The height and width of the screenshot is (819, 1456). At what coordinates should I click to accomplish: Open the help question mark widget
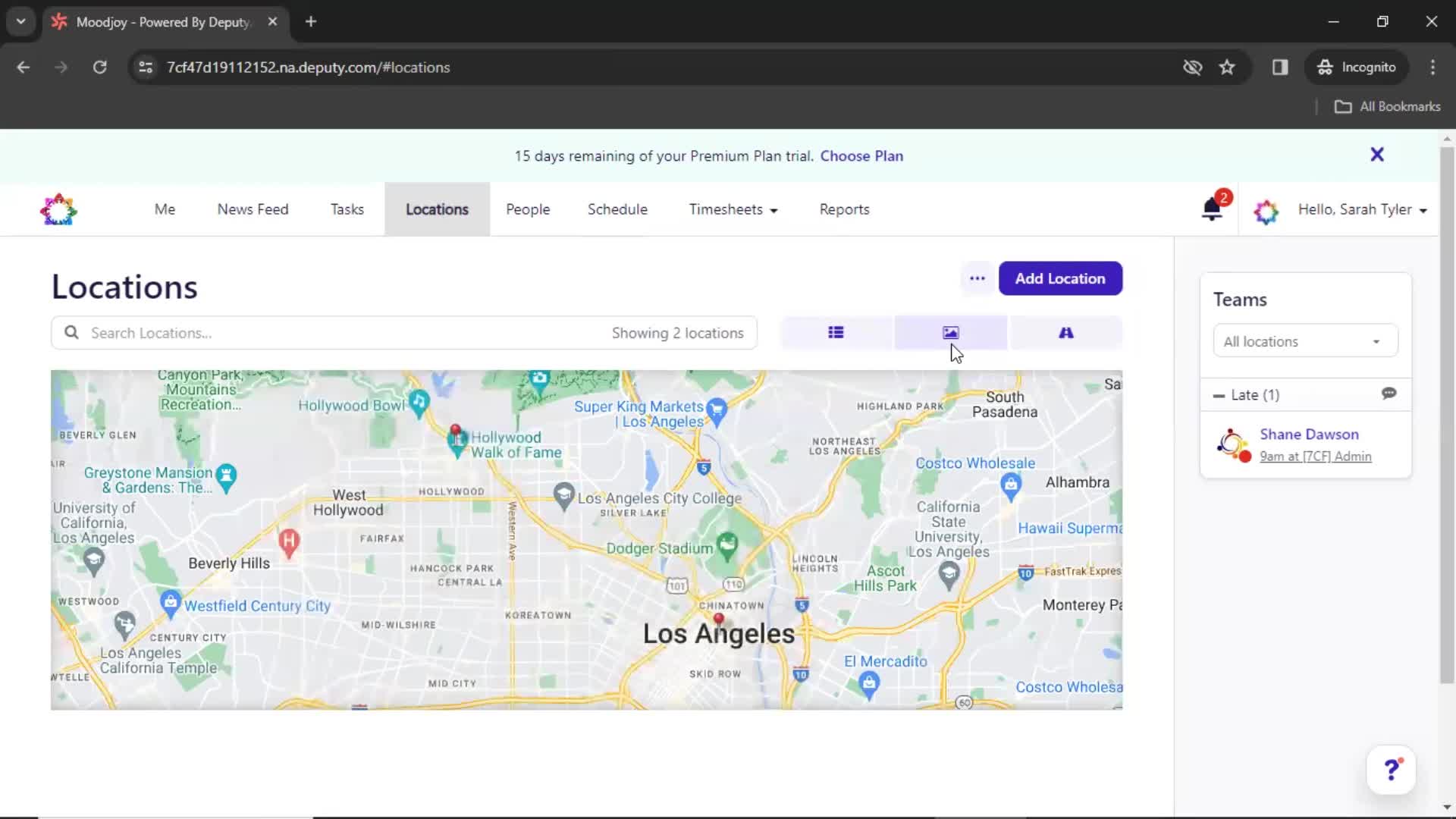(1391, 770)
